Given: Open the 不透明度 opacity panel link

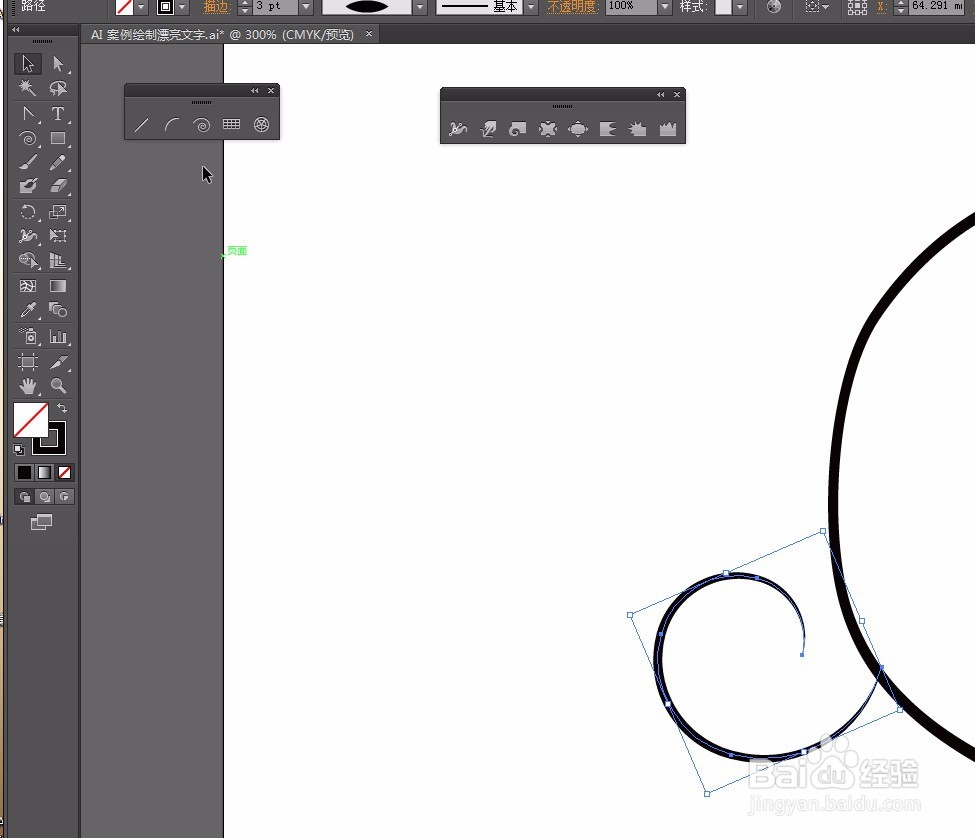Looking at the screenshot, I should coord(573,7).
